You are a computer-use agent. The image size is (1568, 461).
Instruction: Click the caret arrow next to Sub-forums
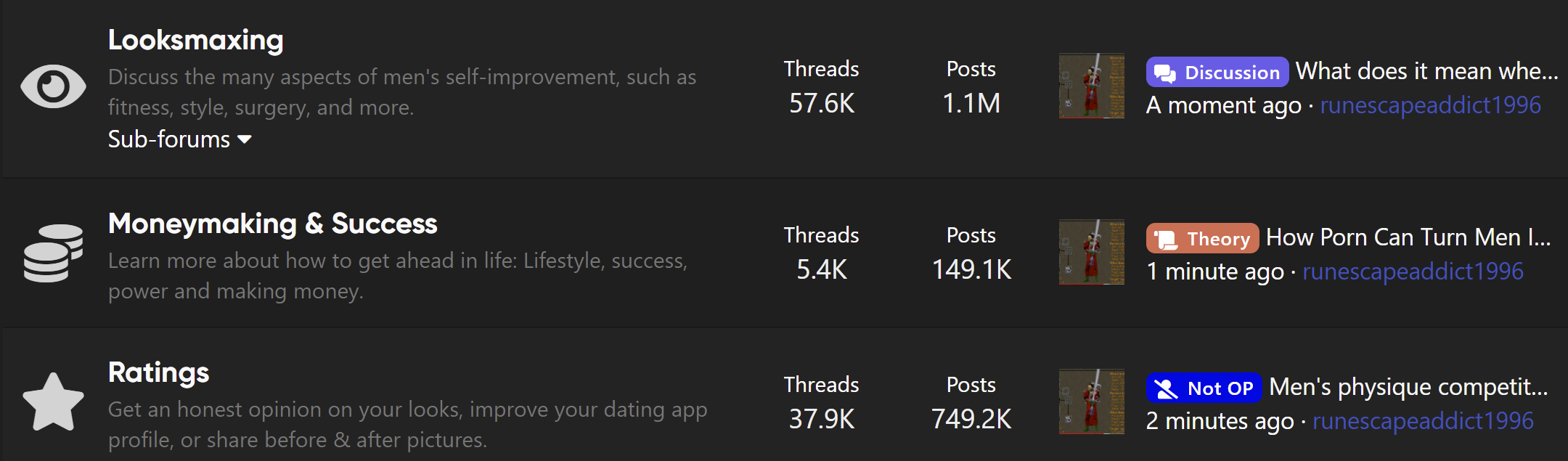pyautogui.click(x=245, y=139)
